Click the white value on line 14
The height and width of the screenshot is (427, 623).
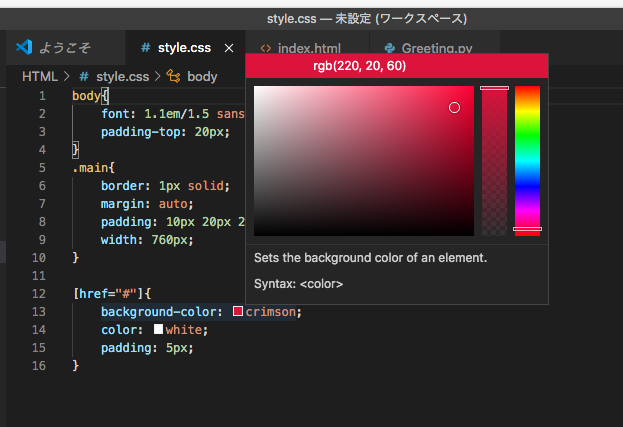pyautogui.click(x=184, y=330)
